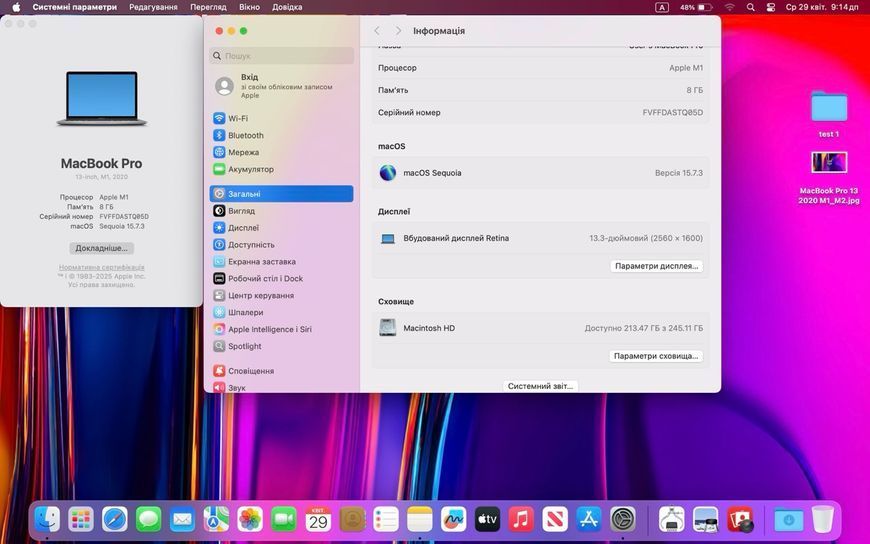Open Downloads folder stack in Dock

[788, 520]
